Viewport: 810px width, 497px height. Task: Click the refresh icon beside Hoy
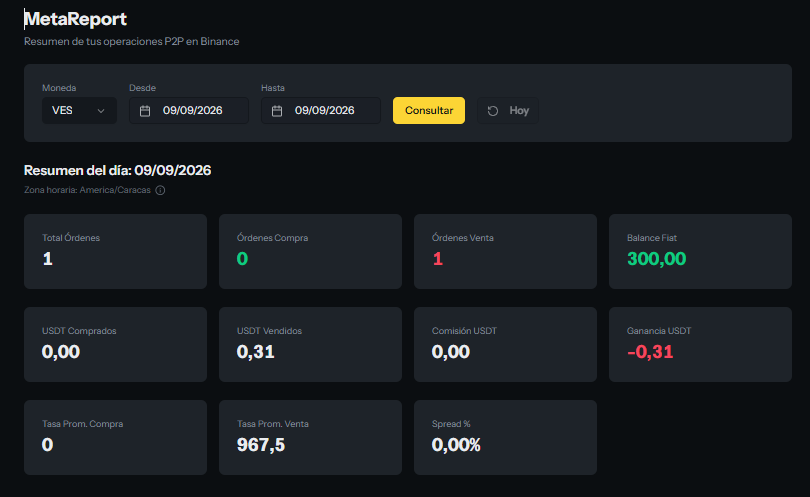click(493, 111)
